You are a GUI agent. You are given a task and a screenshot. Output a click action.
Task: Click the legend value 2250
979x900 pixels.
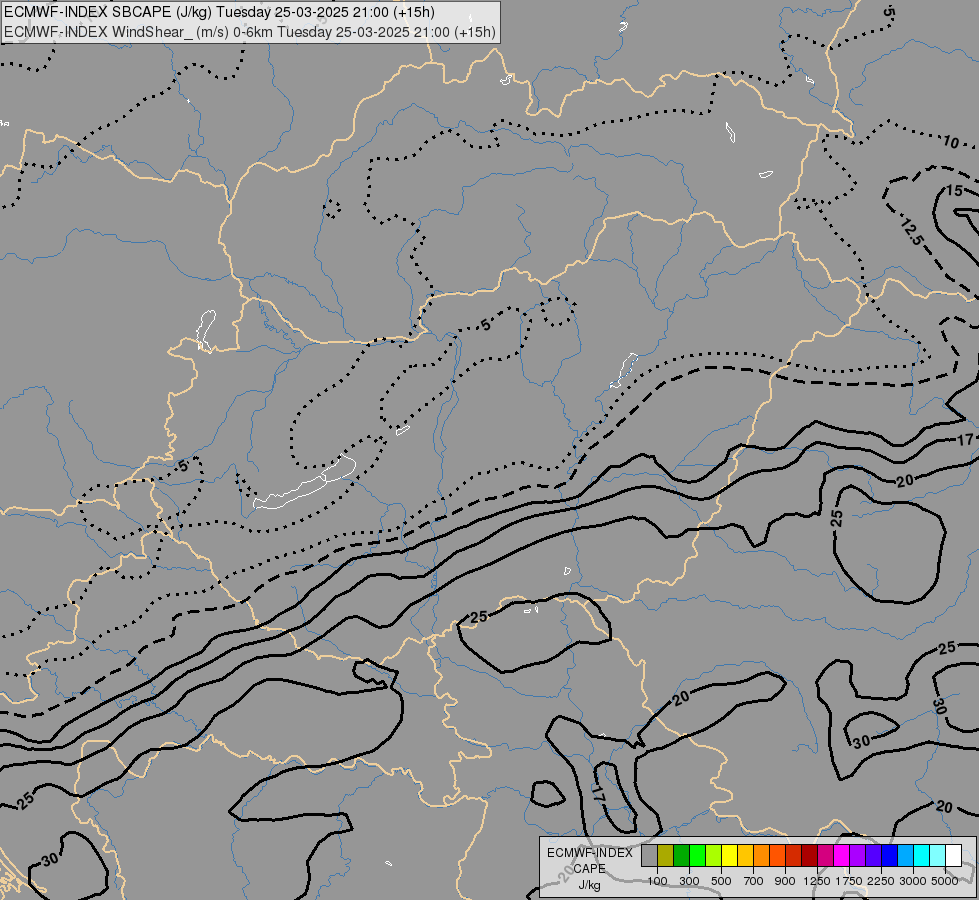881,881
